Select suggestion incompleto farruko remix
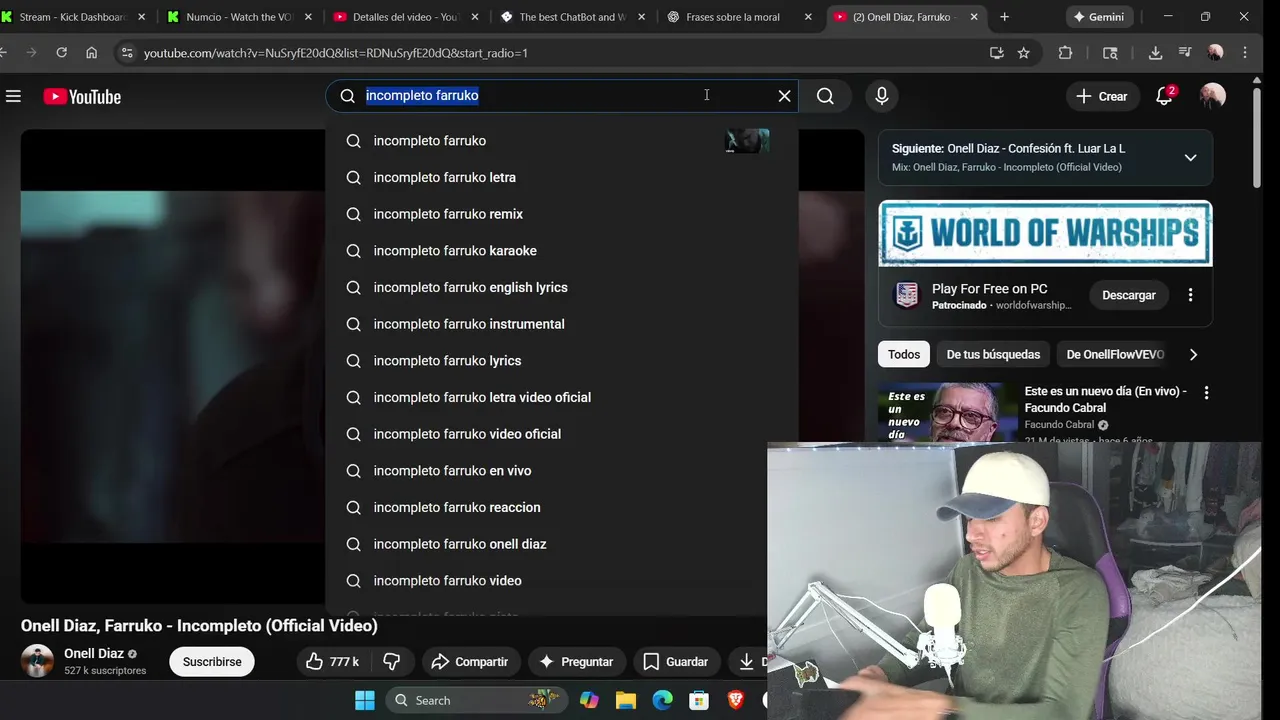Viewport: 1280px width, 720px height. [562, 214]
